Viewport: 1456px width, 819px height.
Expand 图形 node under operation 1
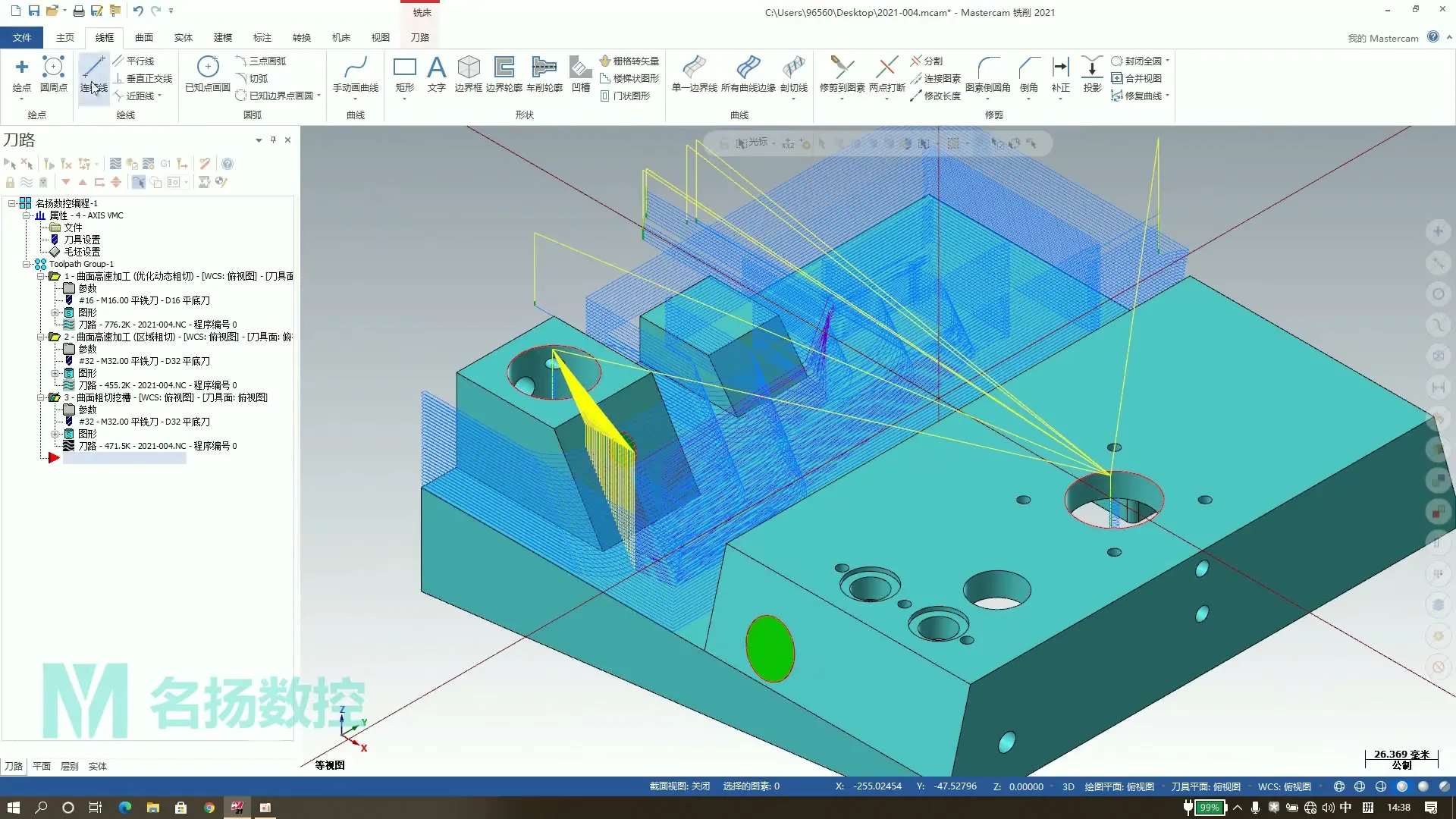(55, 312)
